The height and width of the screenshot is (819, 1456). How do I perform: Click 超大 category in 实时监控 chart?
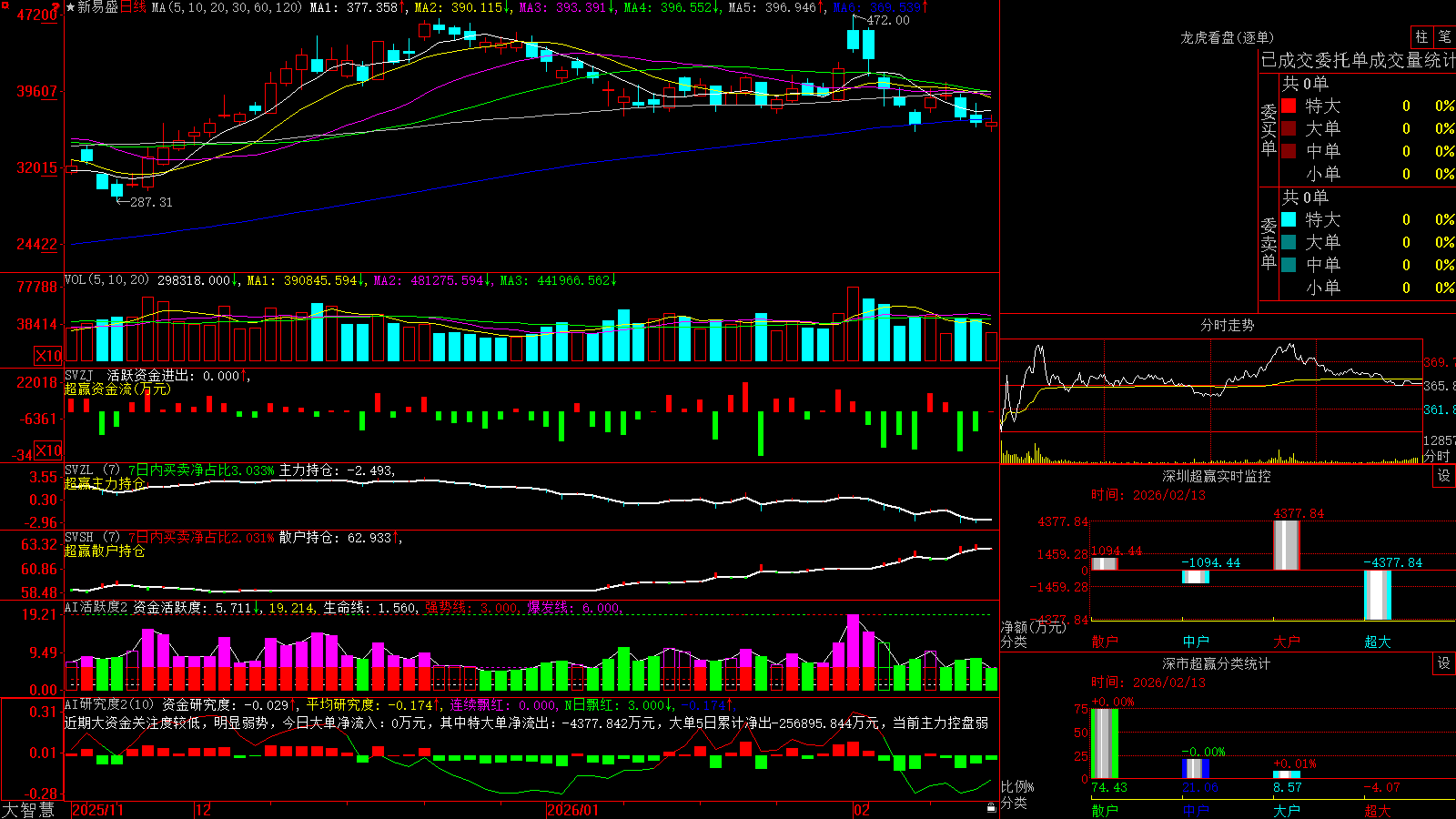click(x=1378, y=642)
